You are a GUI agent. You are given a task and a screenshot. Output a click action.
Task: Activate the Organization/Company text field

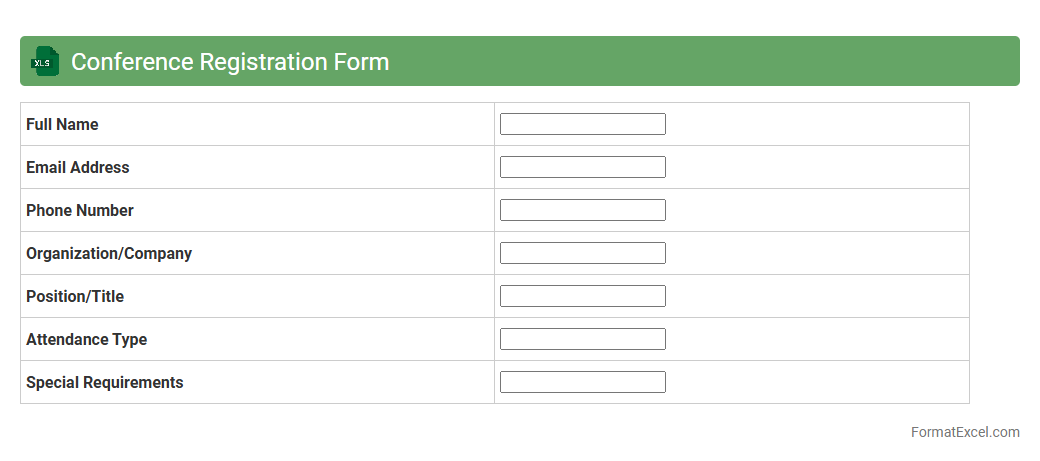click(582, 253)
